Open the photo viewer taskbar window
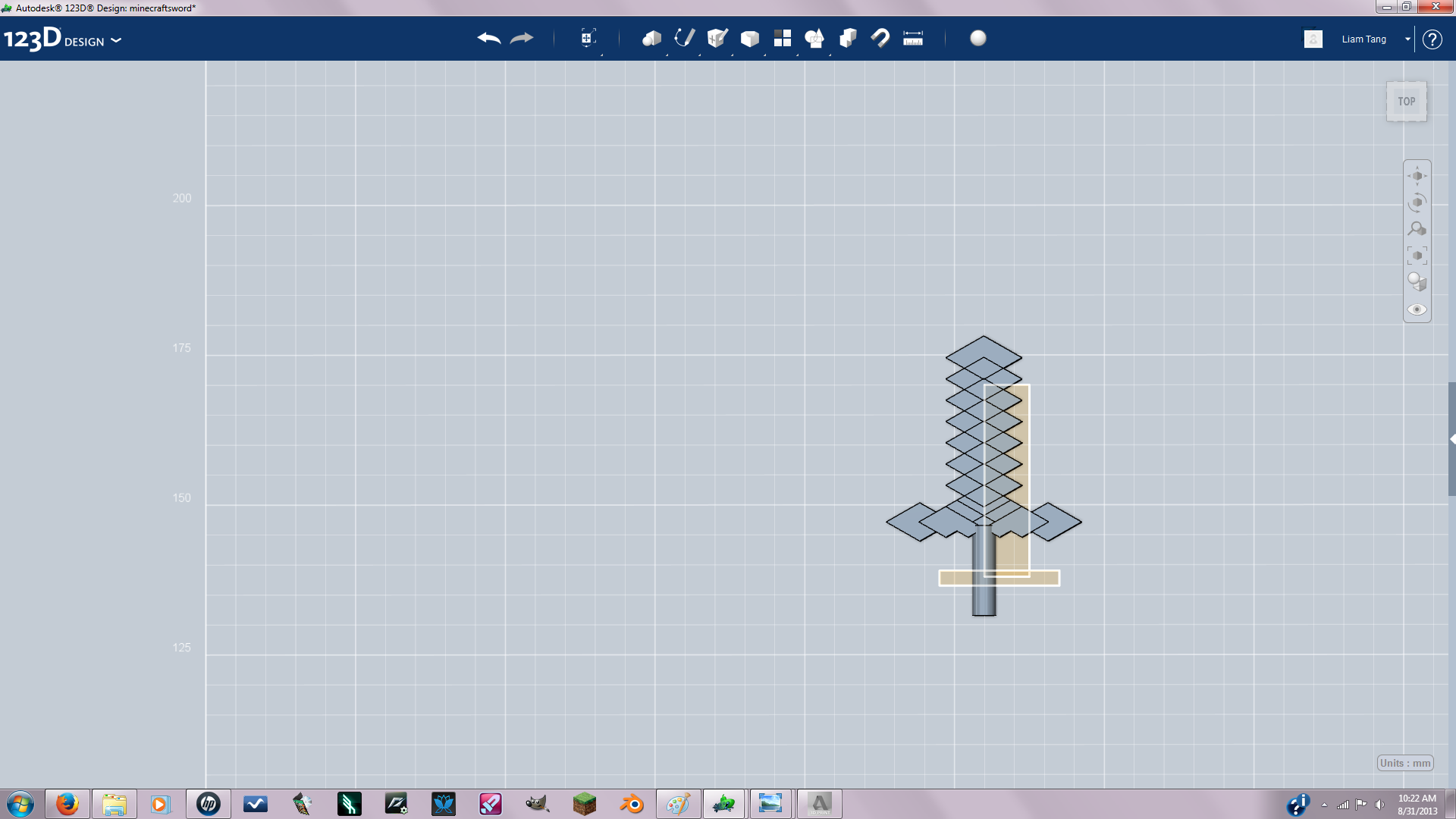1456x819 pixels. pyautogui.click(x=771, y=804)
